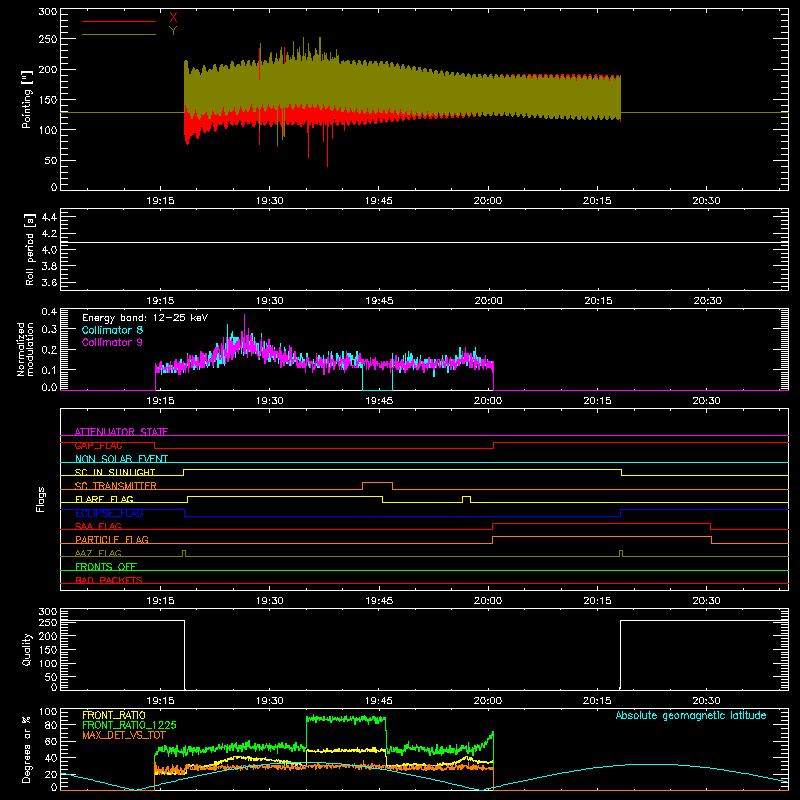Click the 19:30 tick under Roll period plot
Screen dimensions: 800x800
[269, 301]
